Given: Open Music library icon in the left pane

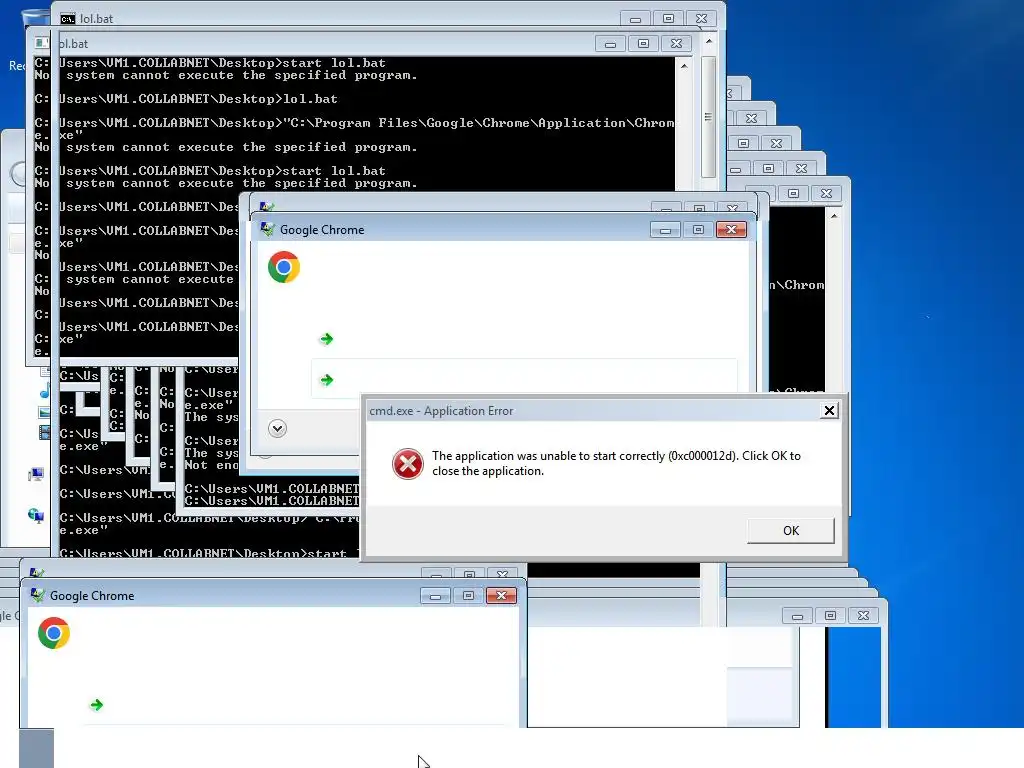Looking at the screenshot, I should [44, 391].
